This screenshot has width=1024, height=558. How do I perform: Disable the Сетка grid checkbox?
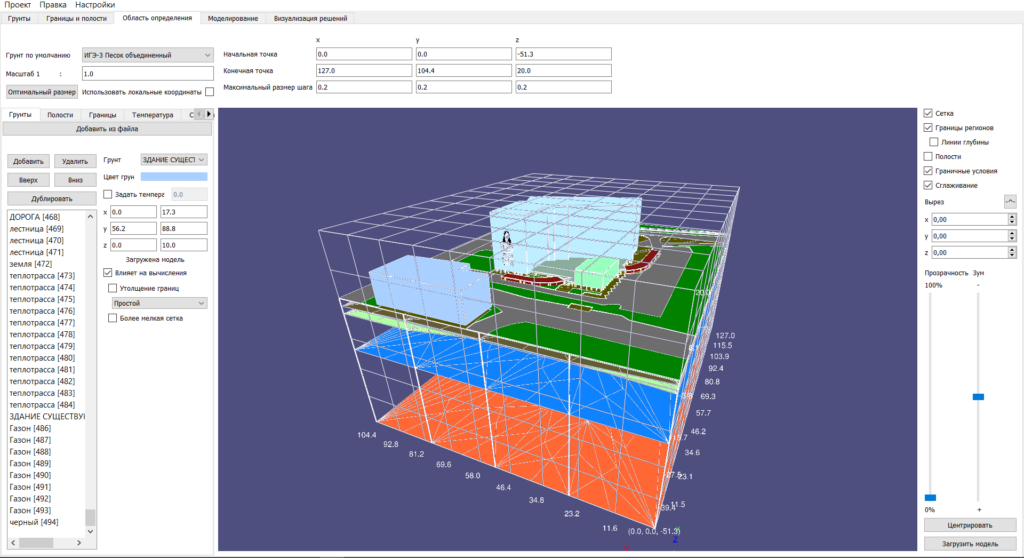[x=929, y=113]
